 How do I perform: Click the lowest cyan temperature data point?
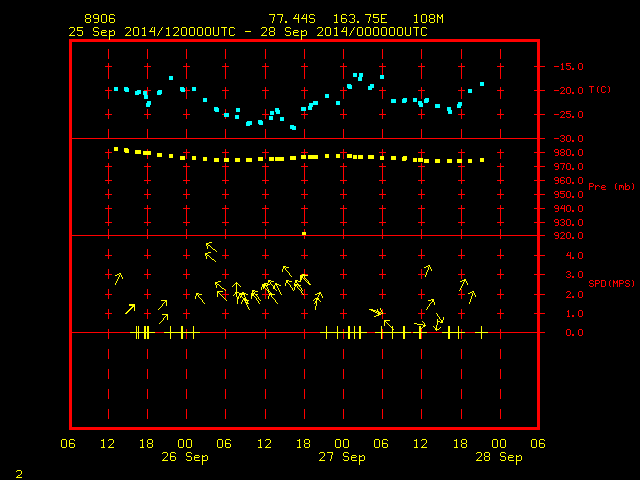pos(293,128)
